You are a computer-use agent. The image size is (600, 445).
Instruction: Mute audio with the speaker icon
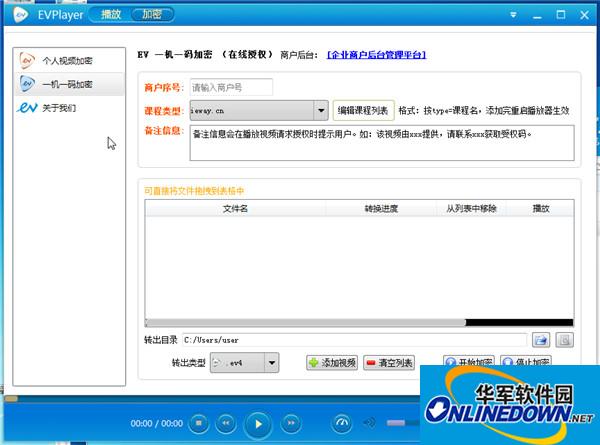(369, 423)
